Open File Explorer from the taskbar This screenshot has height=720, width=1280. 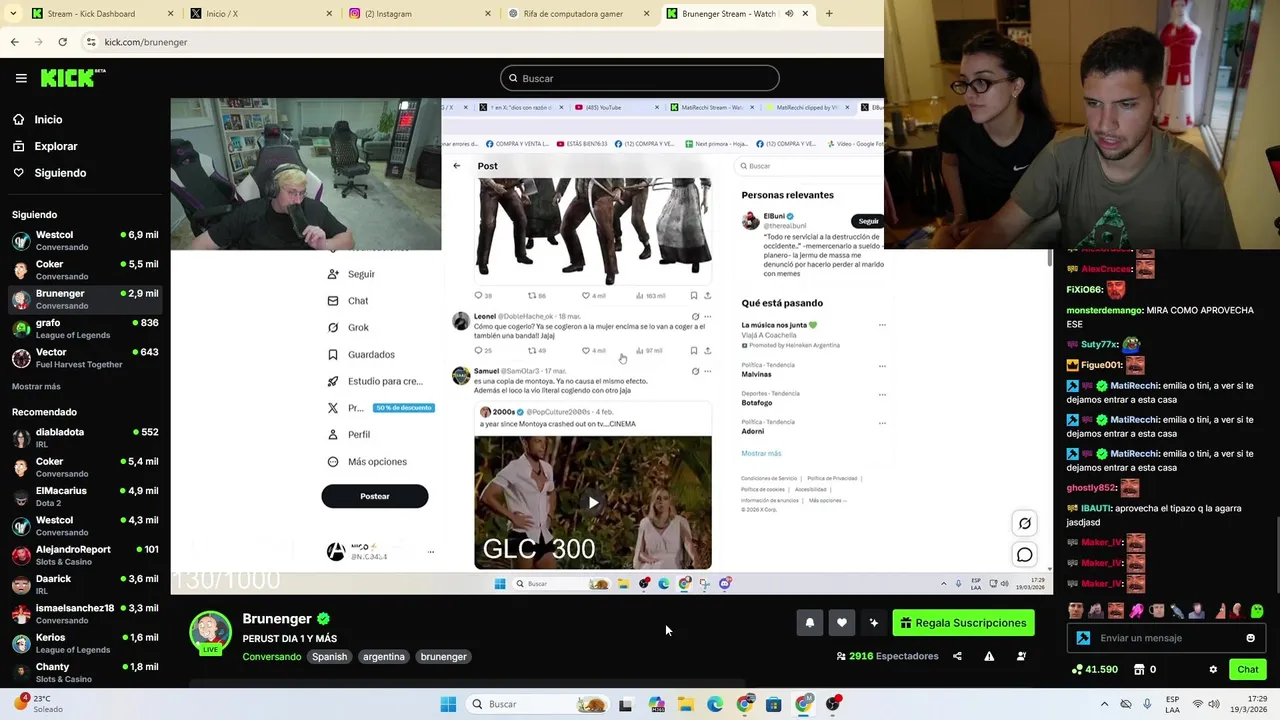click(686, 704)
